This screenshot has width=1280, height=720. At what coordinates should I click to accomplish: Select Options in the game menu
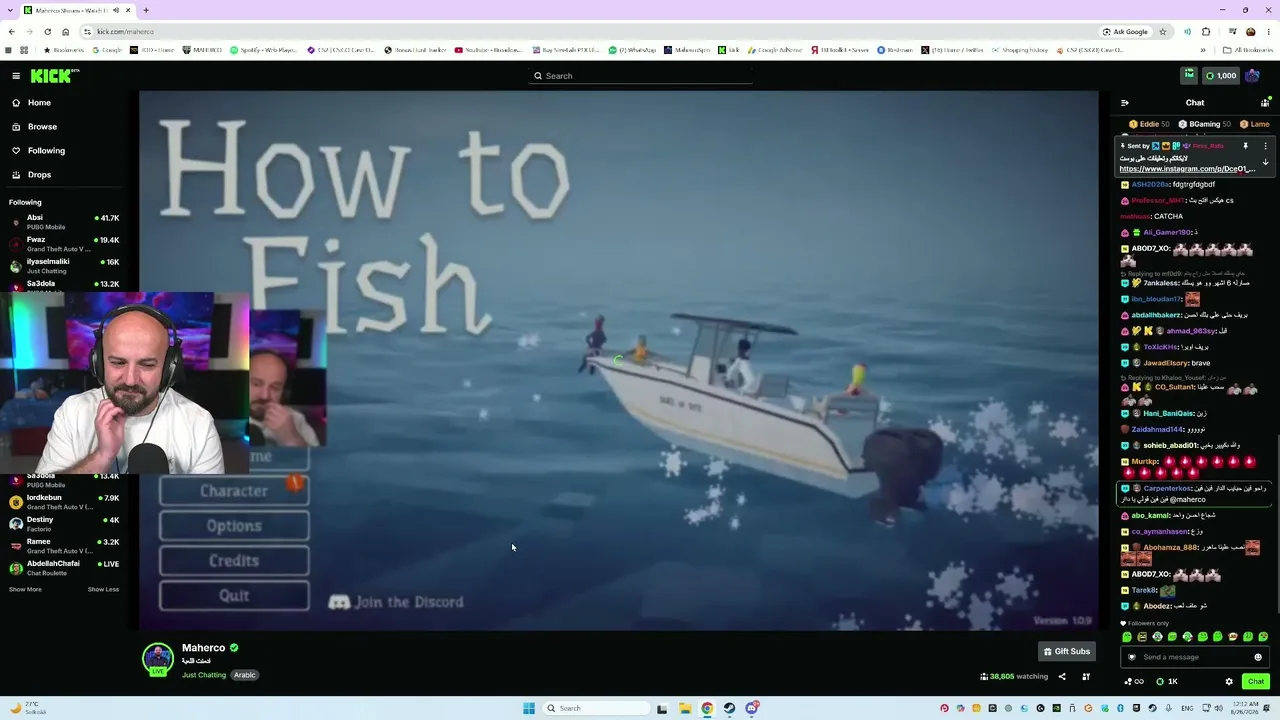(234, 526)
